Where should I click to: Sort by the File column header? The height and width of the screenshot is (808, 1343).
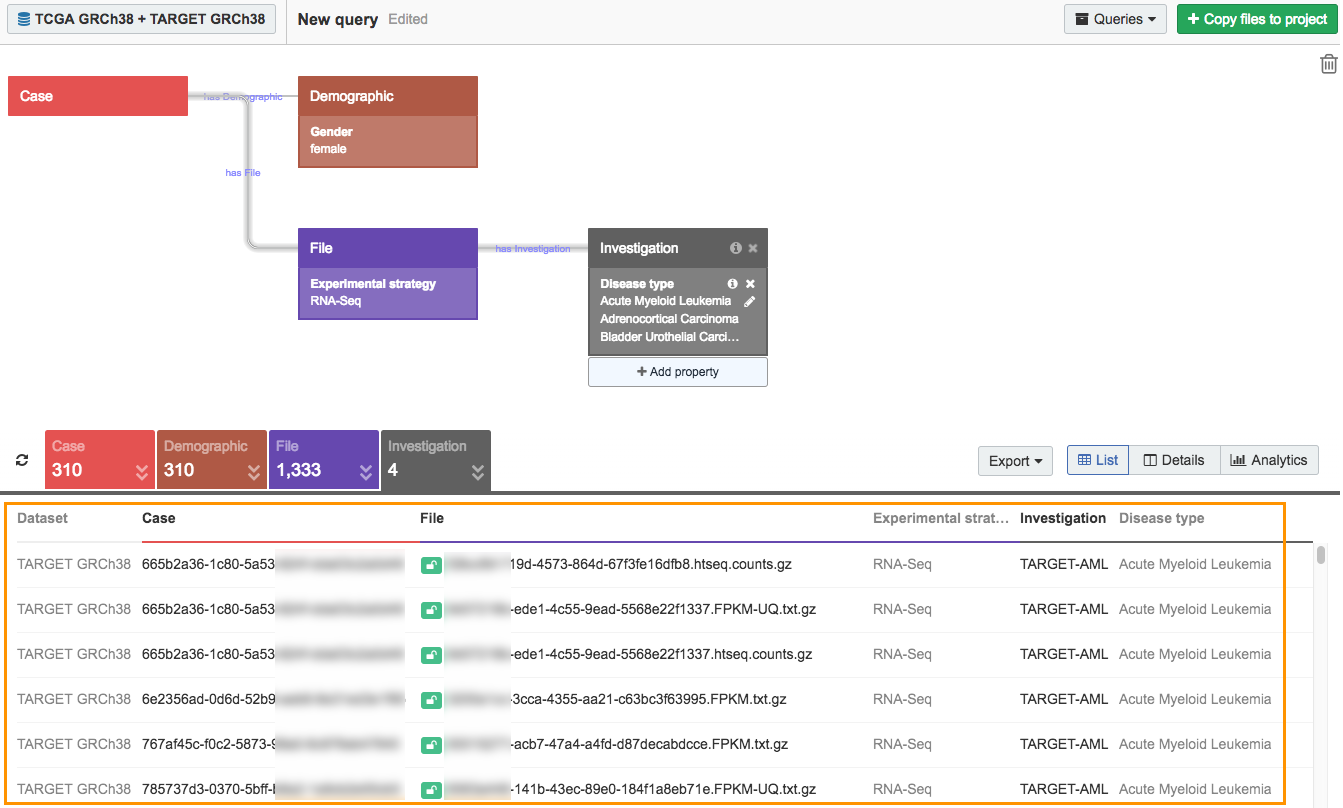[x=432, y=518]
